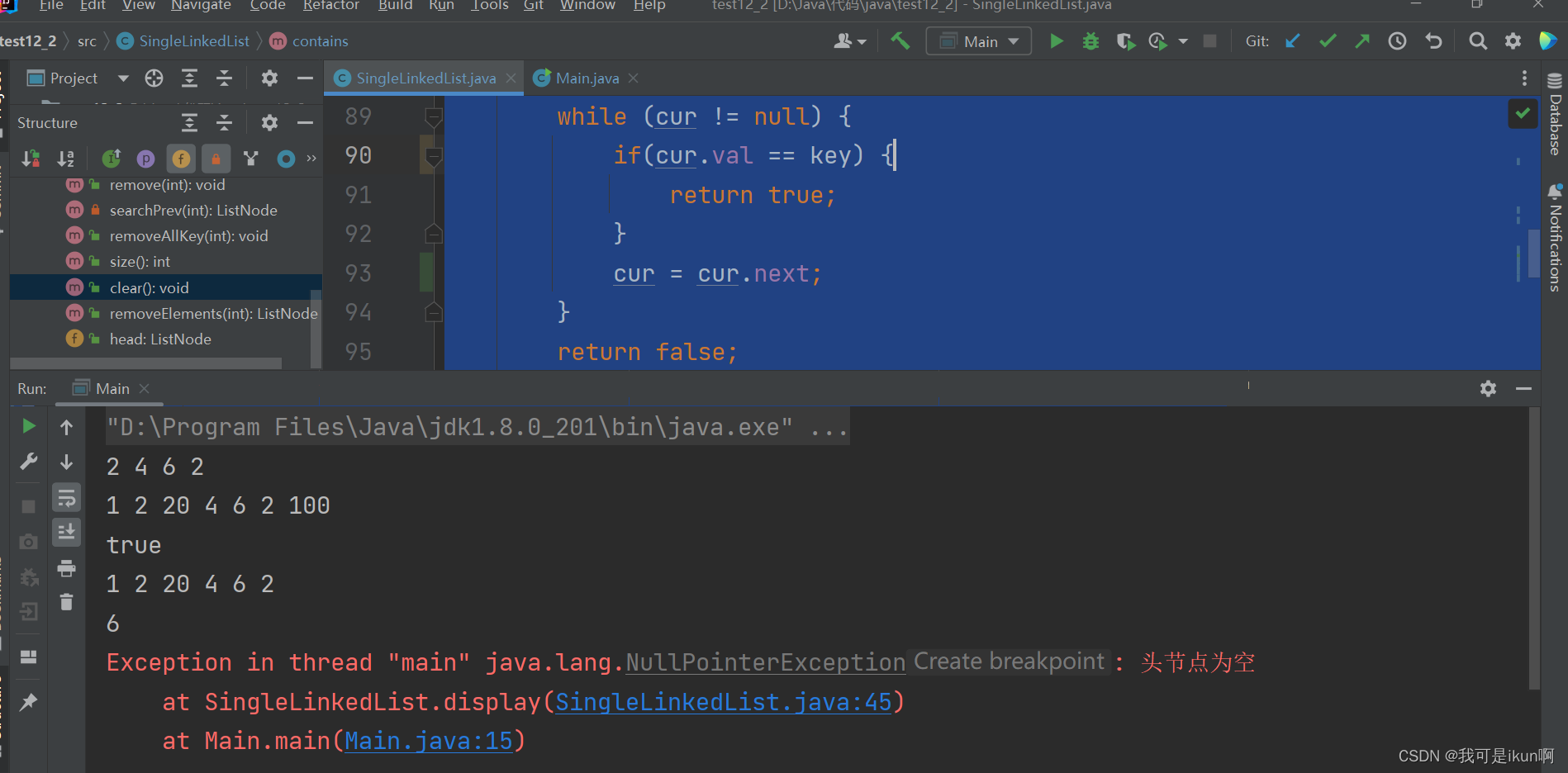This screenshot has width=1568, height=773.
Task: Click the Profiler run icon
Action: point(1158,41)
